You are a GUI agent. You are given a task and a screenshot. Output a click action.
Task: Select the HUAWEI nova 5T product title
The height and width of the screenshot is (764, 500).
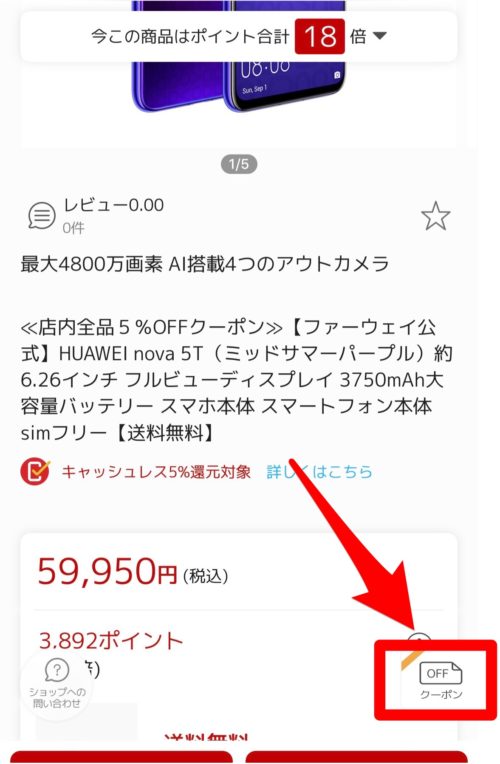[236, 379]
